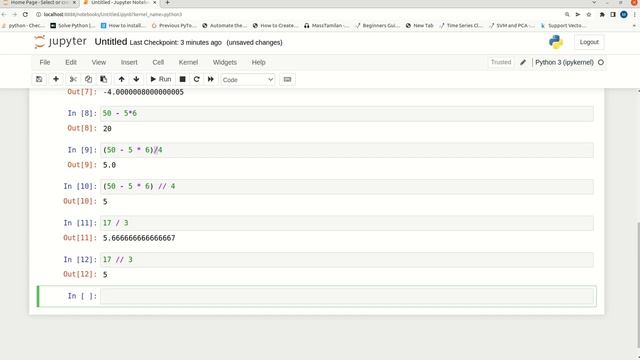Bookmark this page with star icon
Viewport: 640px width, 360px height.
click(x=589, y=14)
